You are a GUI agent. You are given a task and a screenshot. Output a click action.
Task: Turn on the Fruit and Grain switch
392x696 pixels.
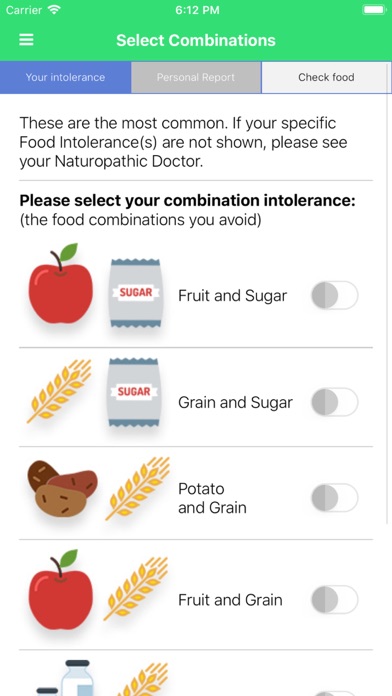click(334, 600)
